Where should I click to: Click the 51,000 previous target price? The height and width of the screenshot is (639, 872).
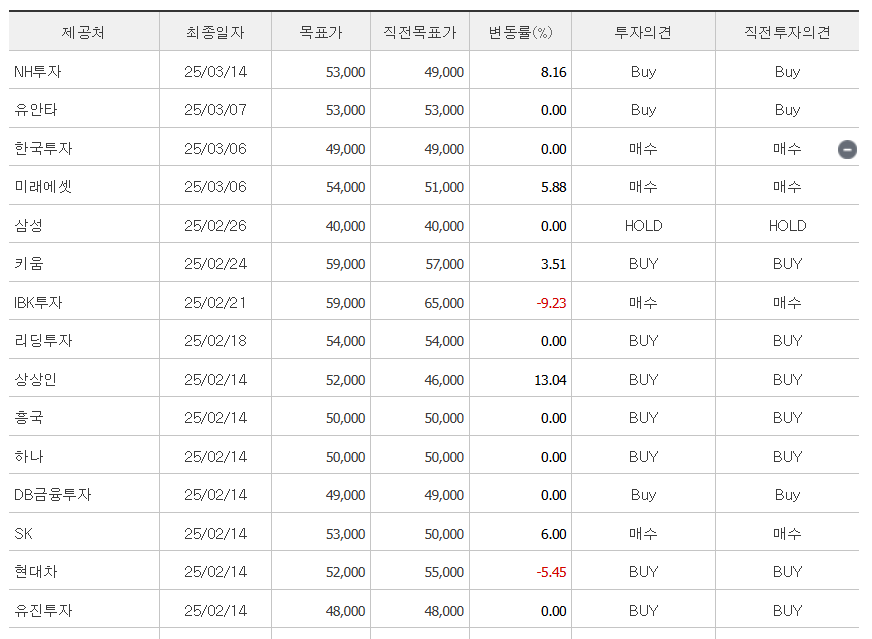point(444,187)
